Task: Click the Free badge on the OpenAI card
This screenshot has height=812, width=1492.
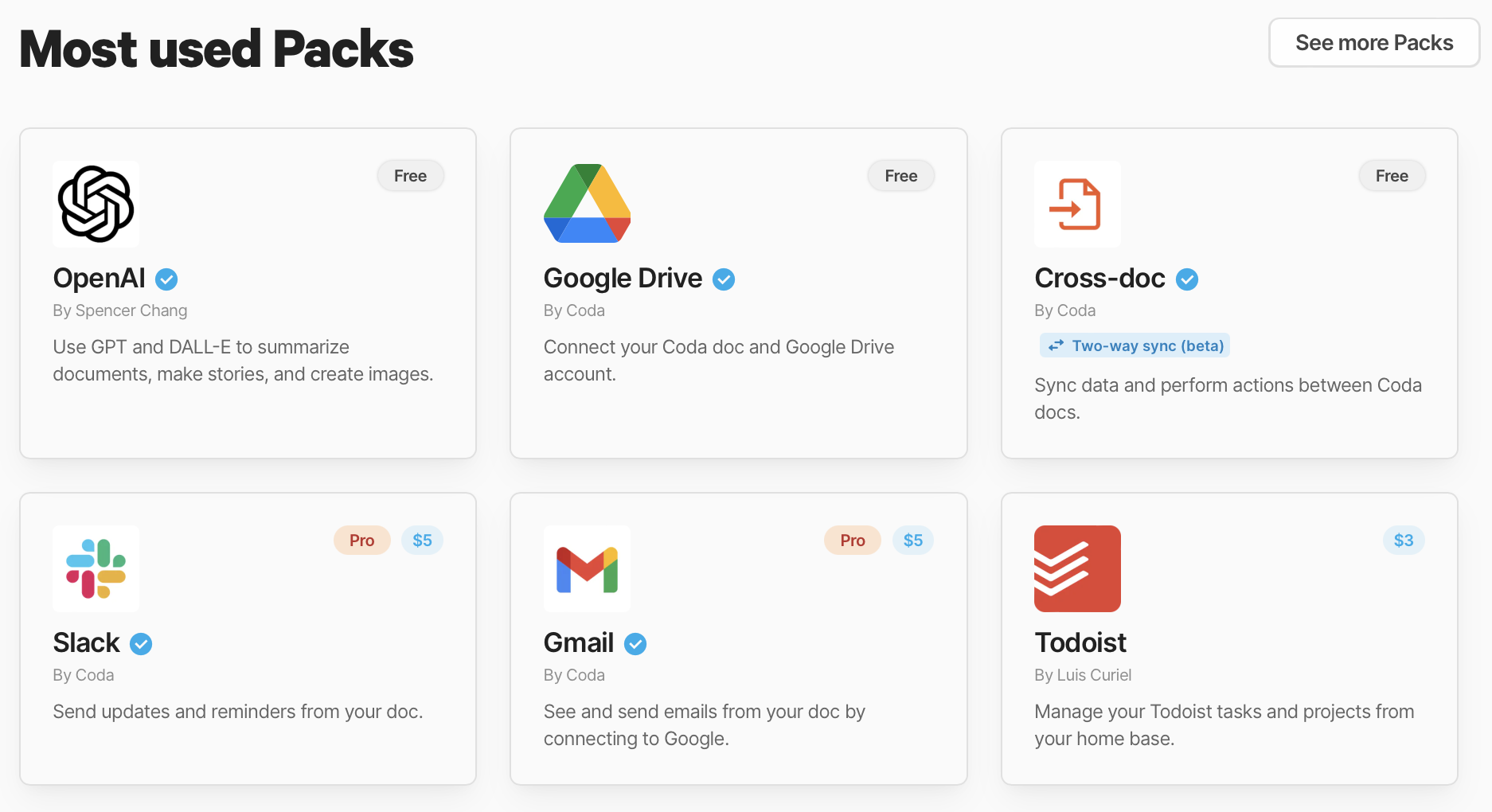Action: point(410,175)
